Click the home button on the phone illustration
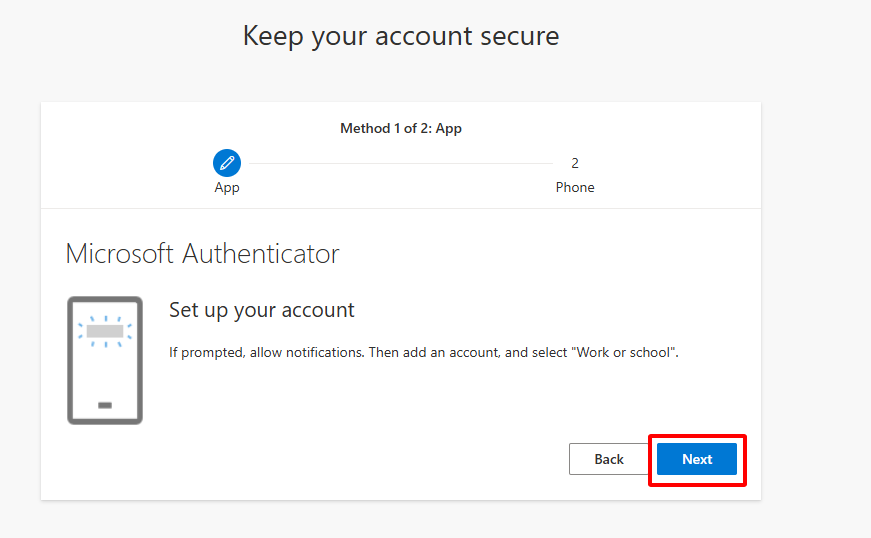The height and width of the screenshot is (538, 871). click(x=105, y=405)
